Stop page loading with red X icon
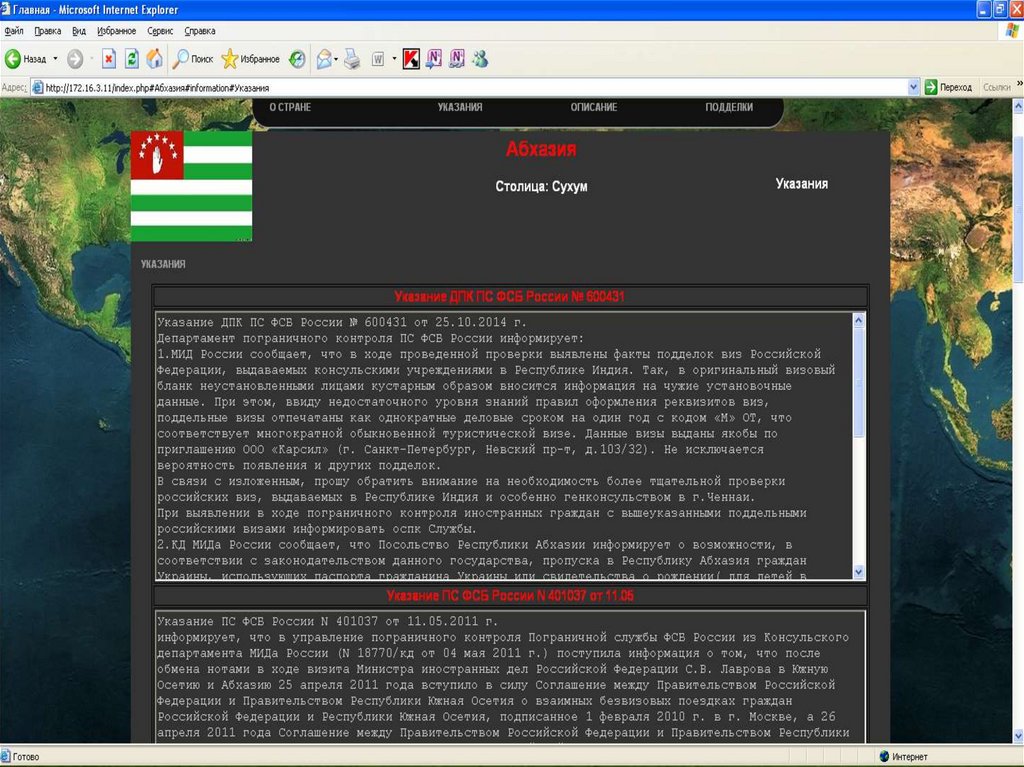 pyautogui.click(x=109, y=59)
